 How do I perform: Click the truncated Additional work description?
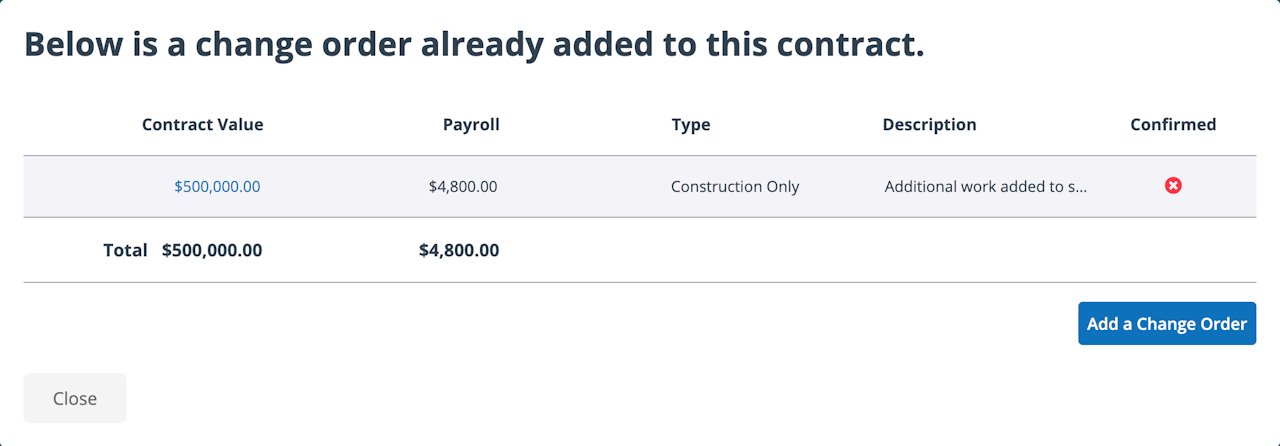click(985, 187)
